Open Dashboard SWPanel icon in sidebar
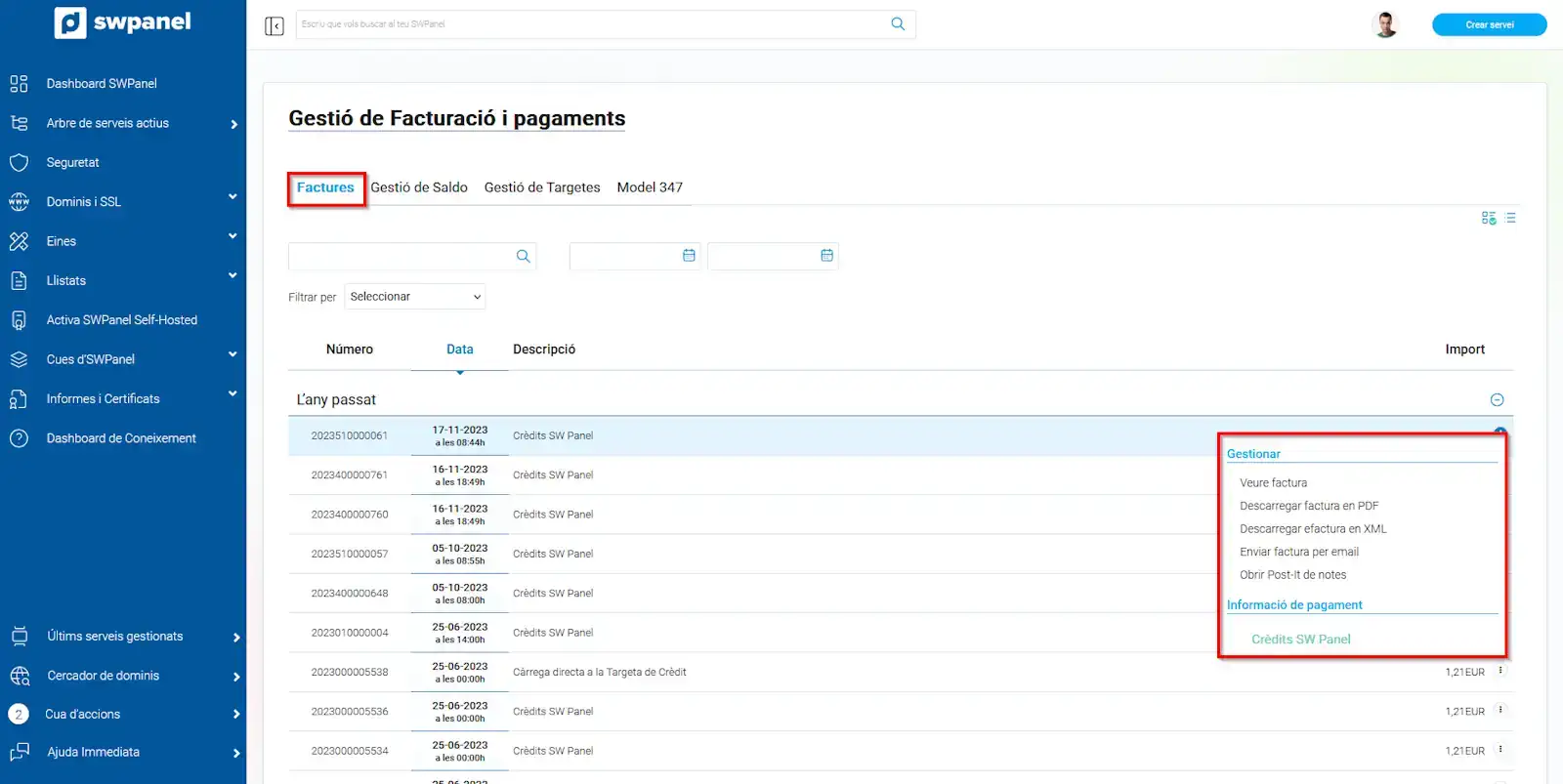1563x784 pixels. (x=19, y=84)
